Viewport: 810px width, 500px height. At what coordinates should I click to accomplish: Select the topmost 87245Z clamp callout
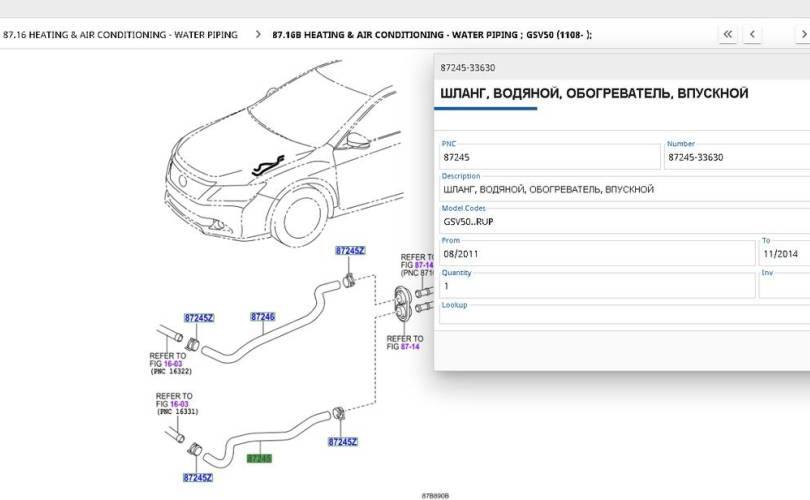tap(350, 250)
